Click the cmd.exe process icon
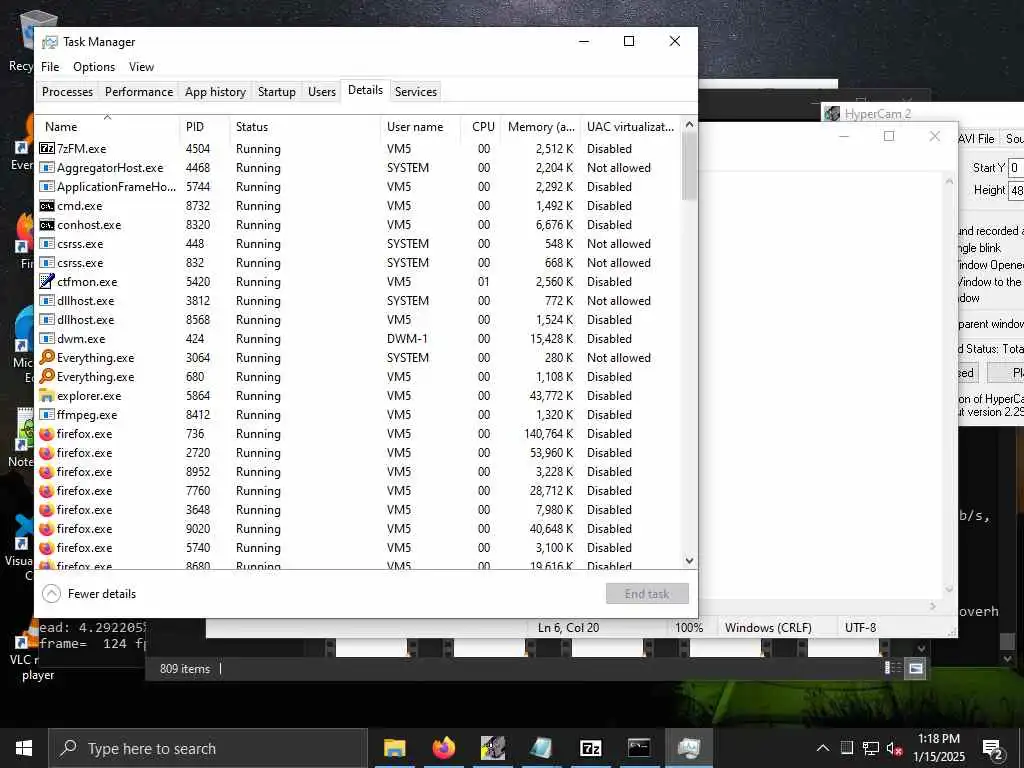This screenshot has height=768, width=1024. pyautogui.click(x=46, y=206)
